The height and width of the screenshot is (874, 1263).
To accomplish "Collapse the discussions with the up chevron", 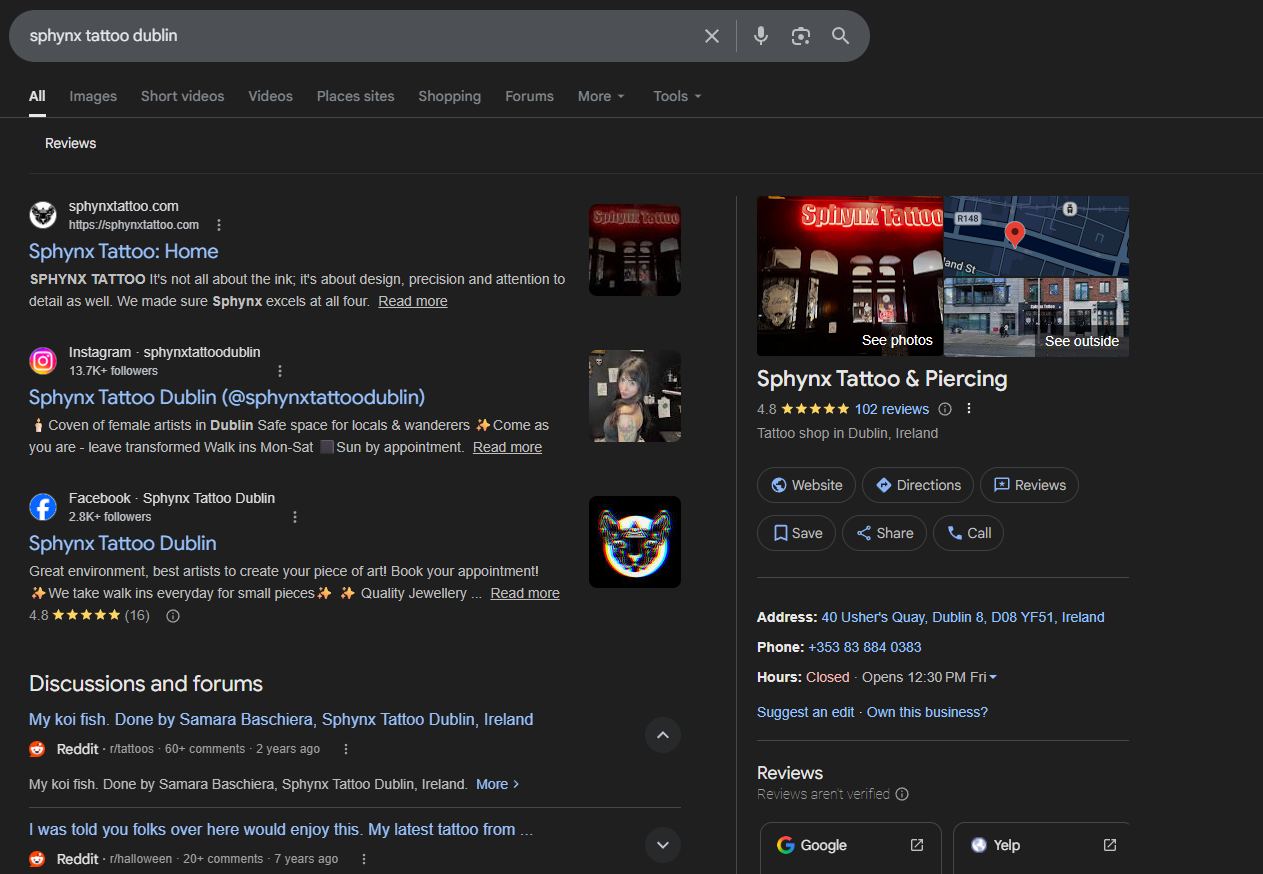I will pyautogui.click(x=662, y=735).
